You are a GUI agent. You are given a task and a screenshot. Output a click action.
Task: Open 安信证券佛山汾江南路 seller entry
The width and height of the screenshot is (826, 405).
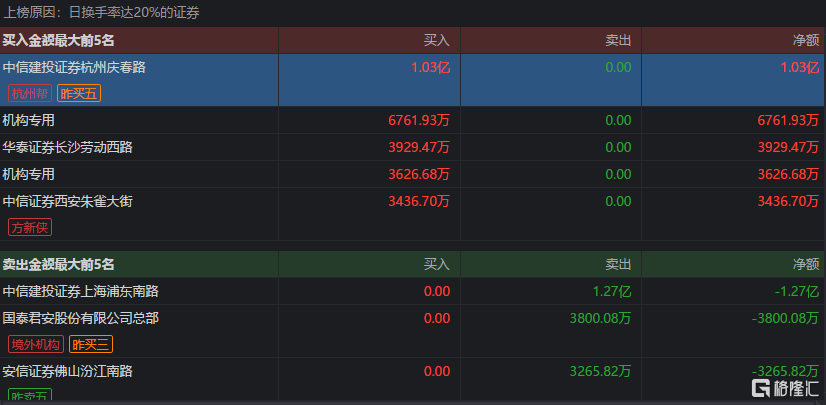[413, 381]
